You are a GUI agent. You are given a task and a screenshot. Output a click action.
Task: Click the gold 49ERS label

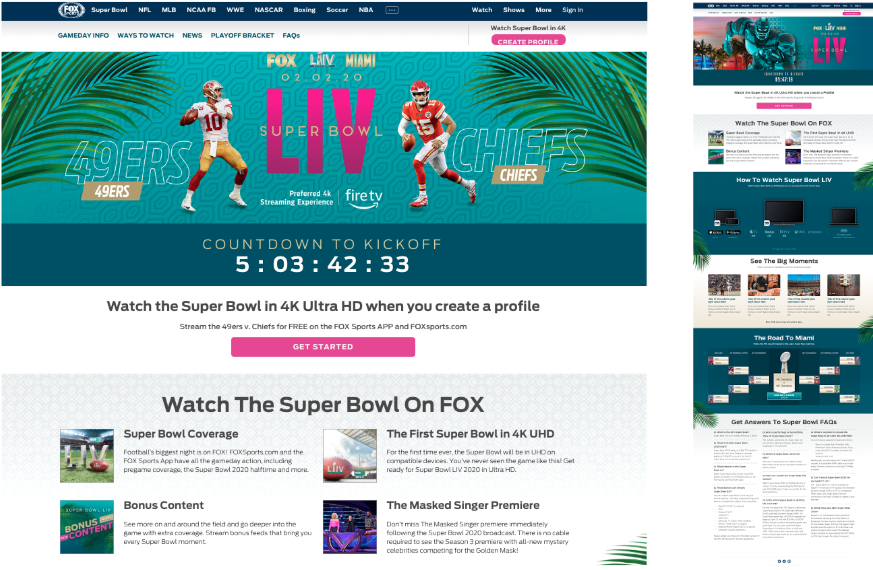112,191
